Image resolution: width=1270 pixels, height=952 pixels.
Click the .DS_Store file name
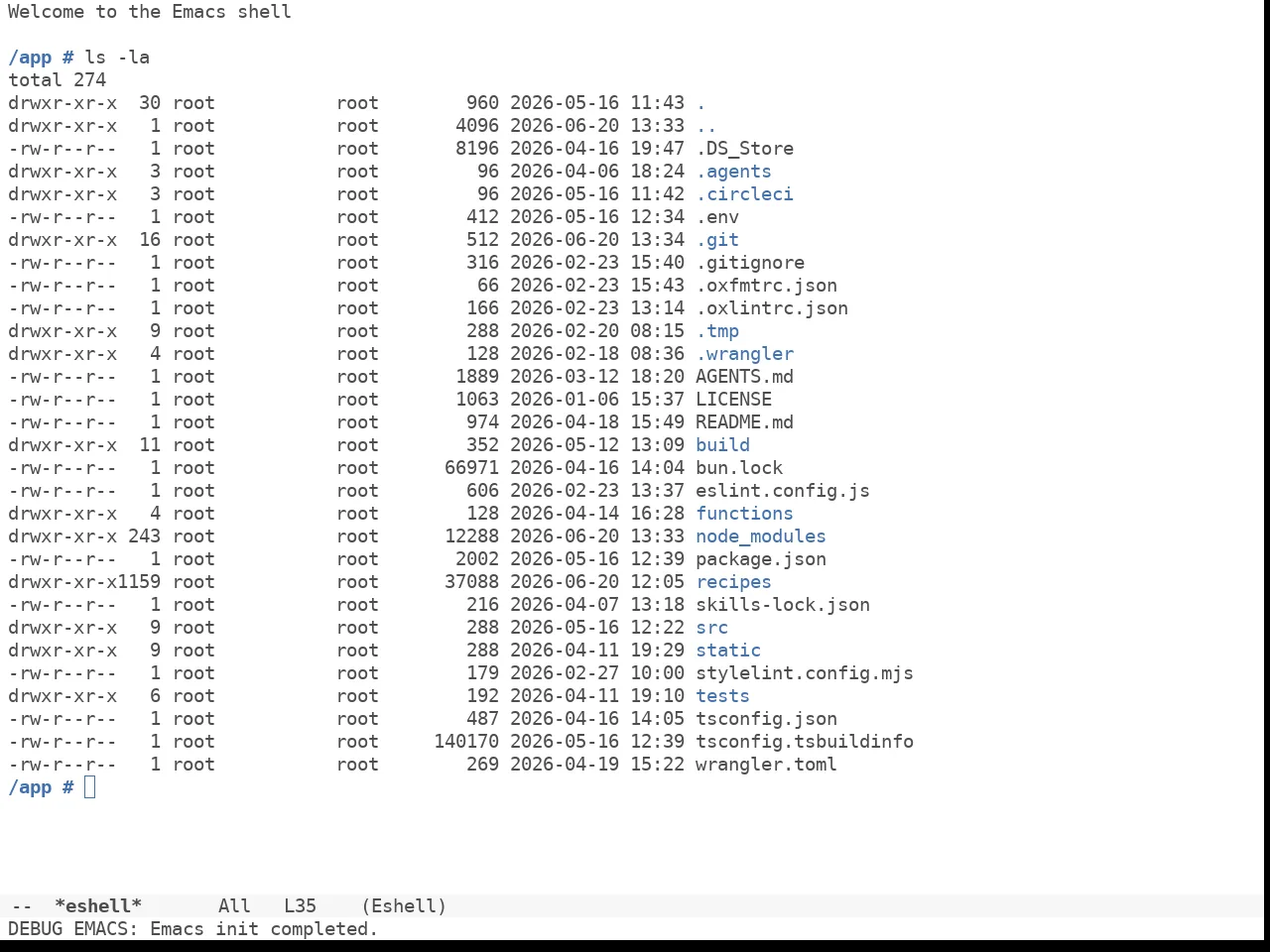coord(744,149)
